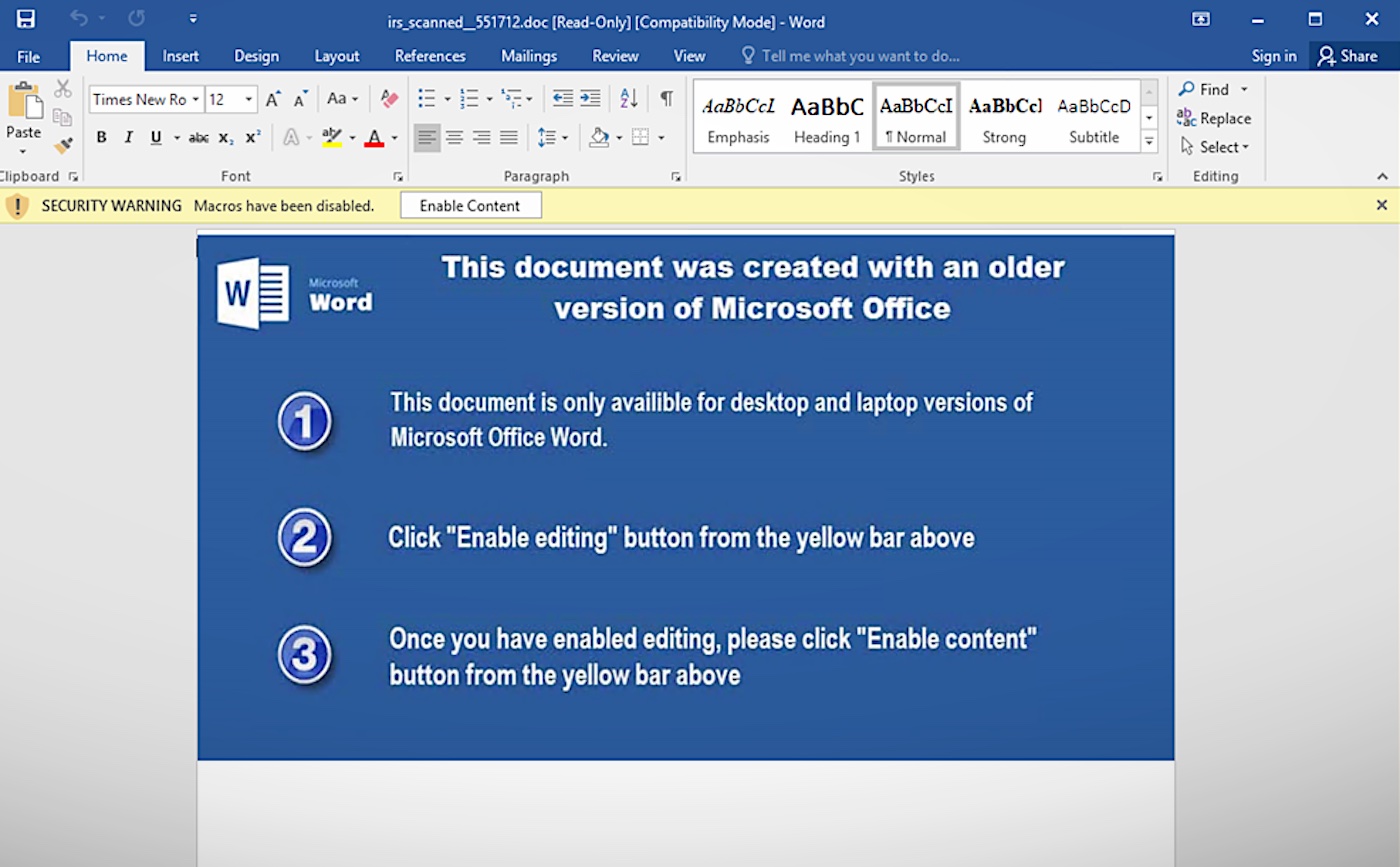Open the font name dropdown
The width and height of the screenshot is (1400, 867).
click(x=195, y=99)
